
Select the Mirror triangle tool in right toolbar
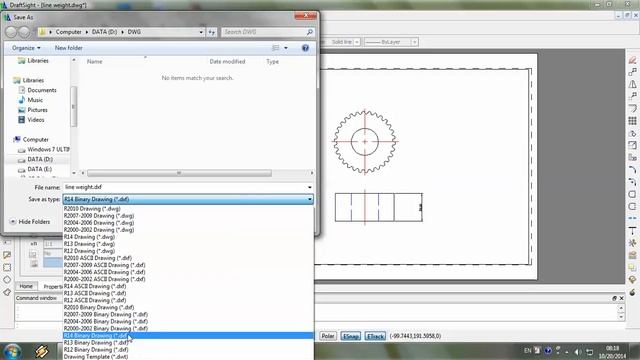tap(632, 84)
